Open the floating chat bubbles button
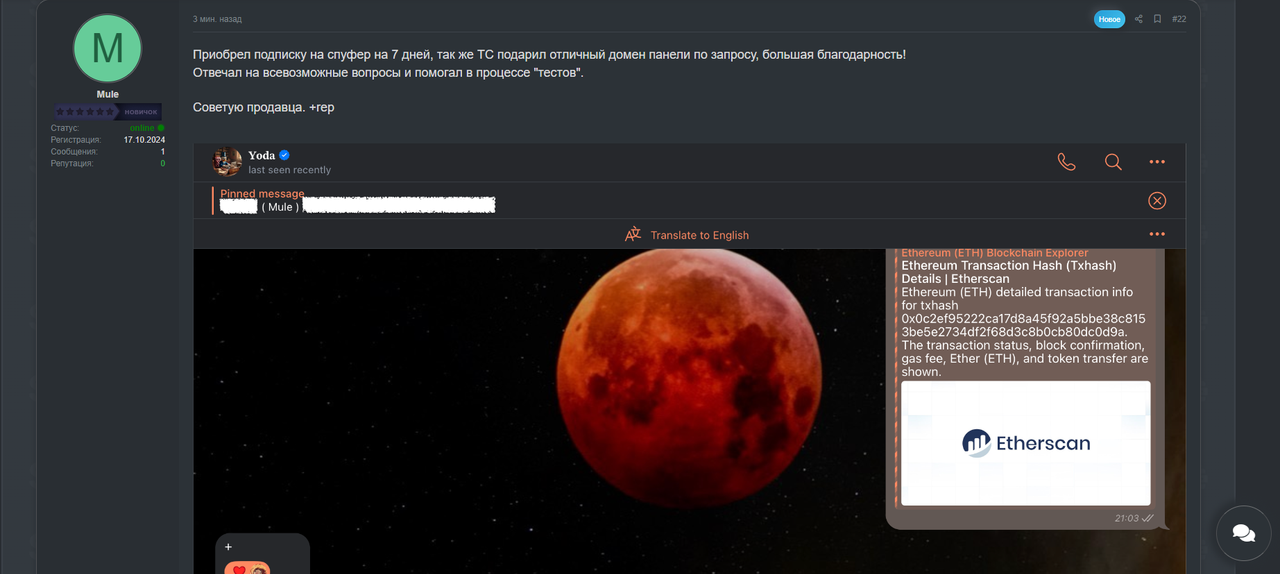This screenshot has width=1280, height=574. pos(1244,533)
